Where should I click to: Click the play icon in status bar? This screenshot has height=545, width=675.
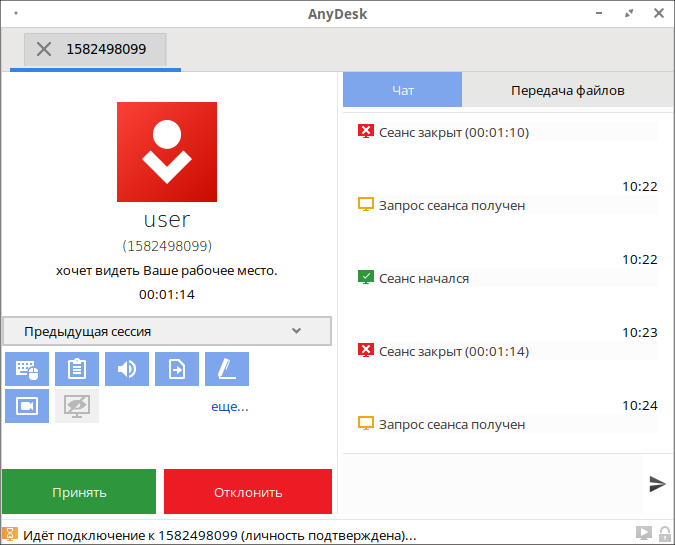click(x=642, y=534)
